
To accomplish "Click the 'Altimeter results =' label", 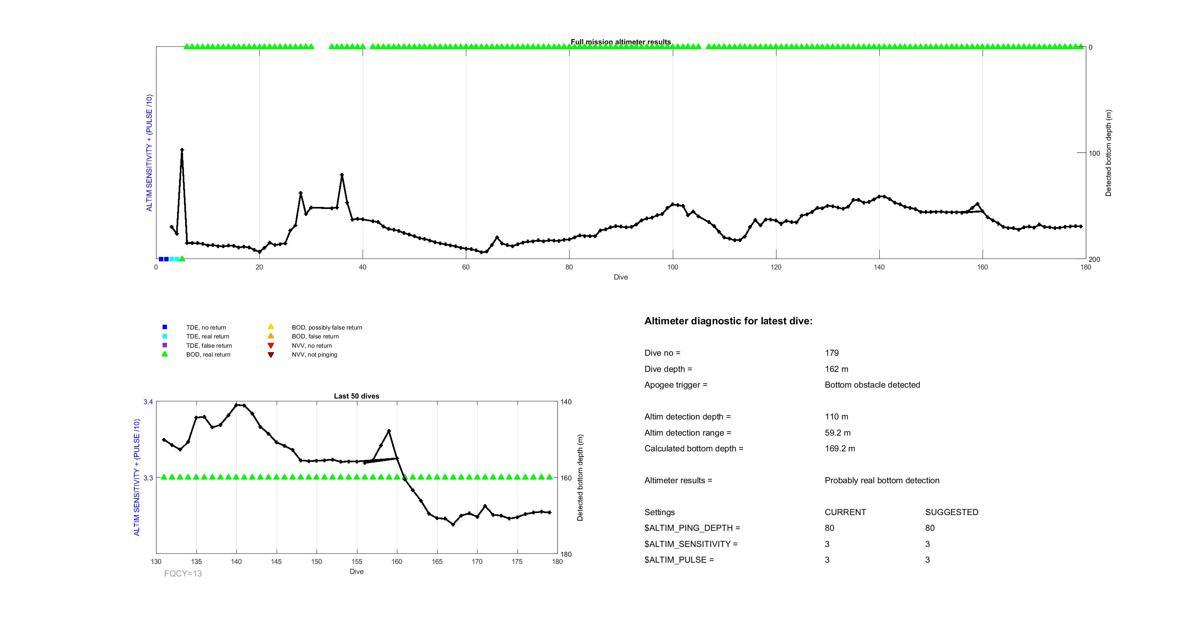I will [x=679, y=481].
